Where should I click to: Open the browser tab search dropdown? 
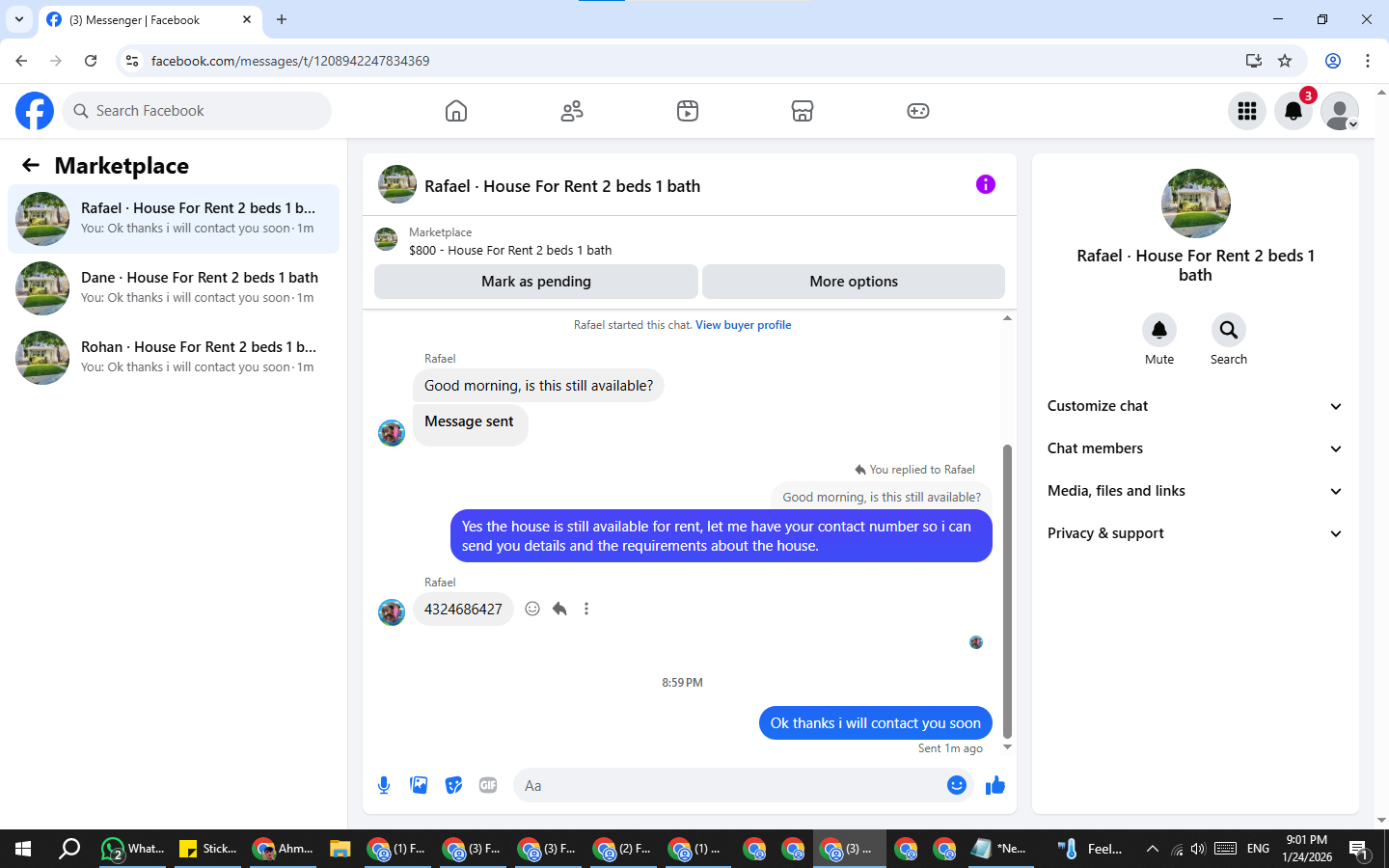[x=19, y=19]
